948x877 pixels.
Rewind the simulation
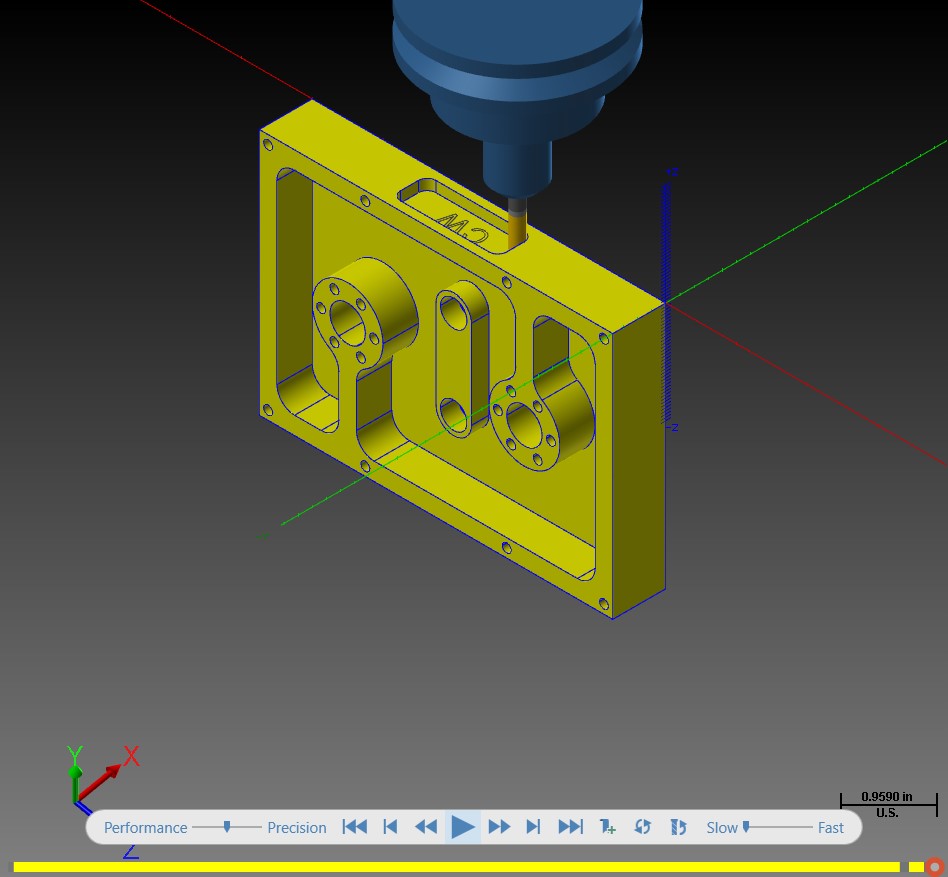point(426,827)
